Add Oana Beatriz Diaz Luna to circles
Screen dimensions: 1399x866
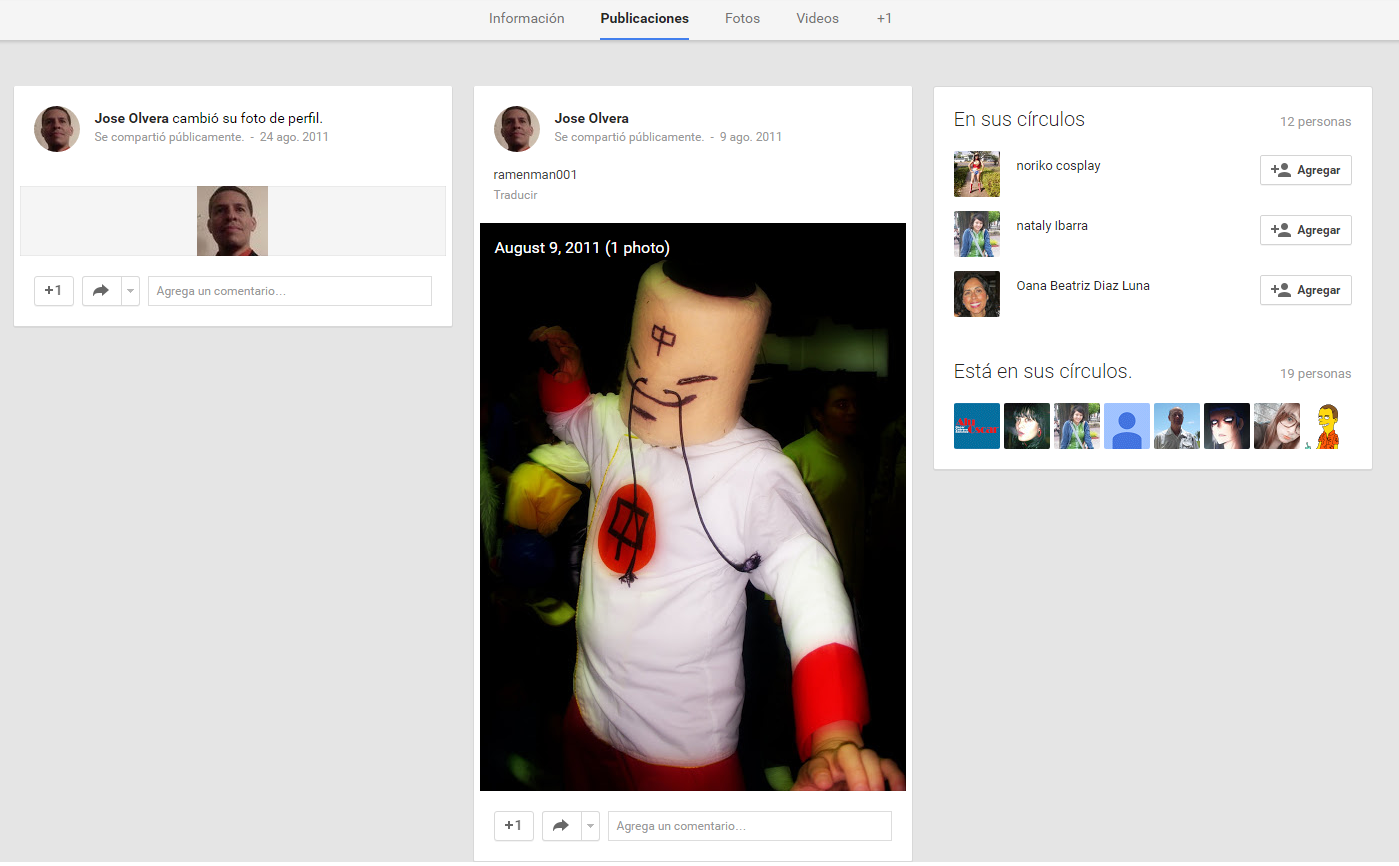click(x=1306, y=290)
